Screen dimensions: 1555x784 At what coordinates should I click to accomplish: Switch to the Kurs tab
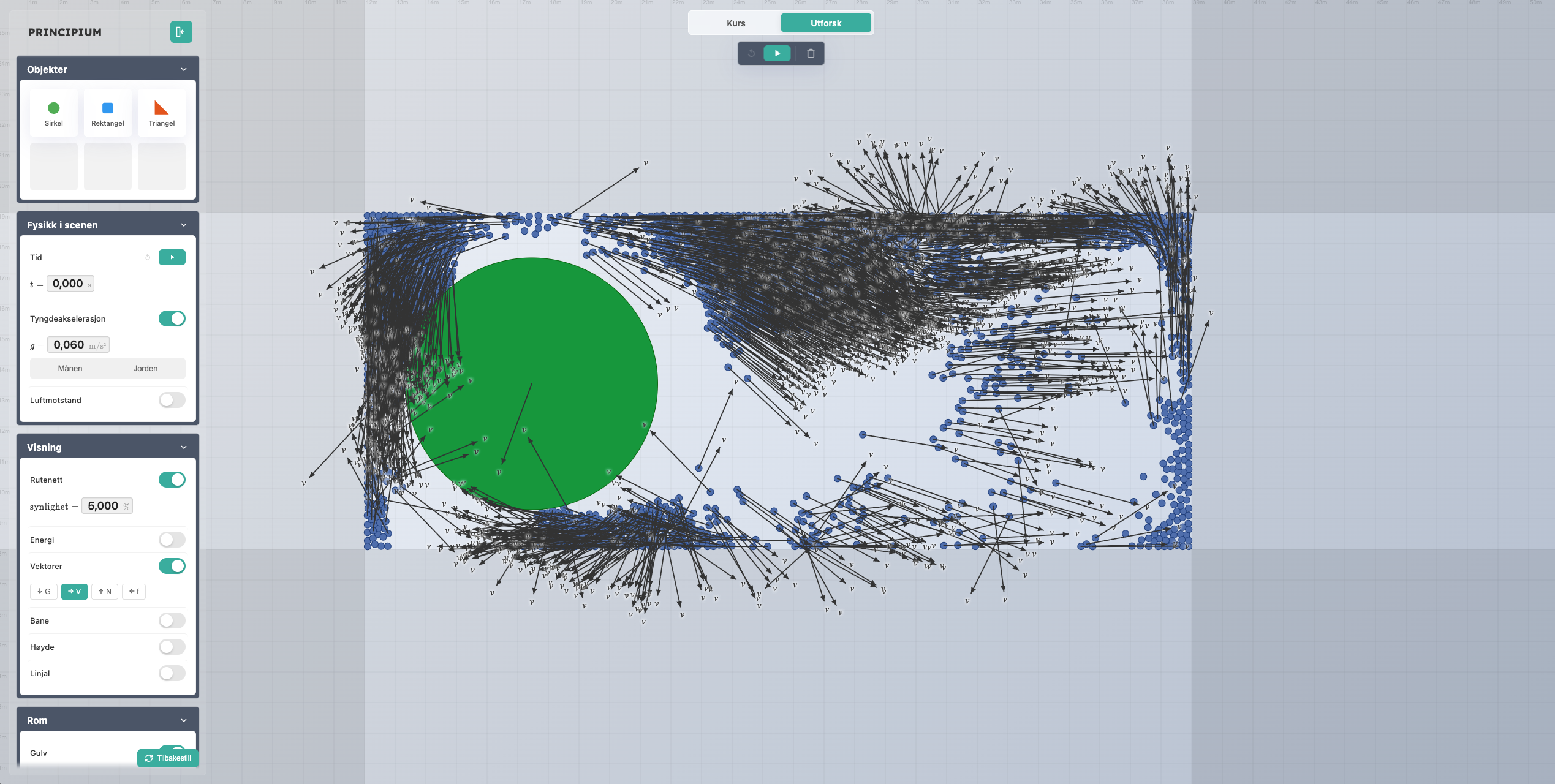point(736,23)
